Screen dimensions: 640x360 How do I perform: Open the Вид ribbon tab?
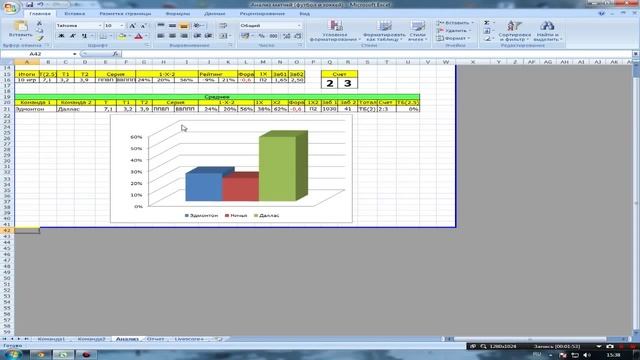click(x=304, y=14)
